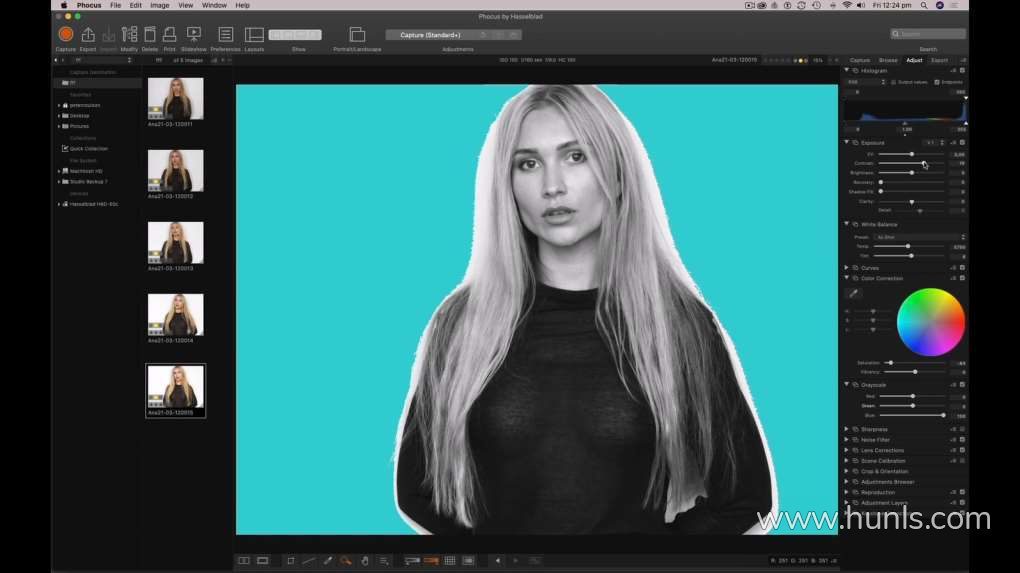
Task: Open the Apple menu
Action: [64, 5]
